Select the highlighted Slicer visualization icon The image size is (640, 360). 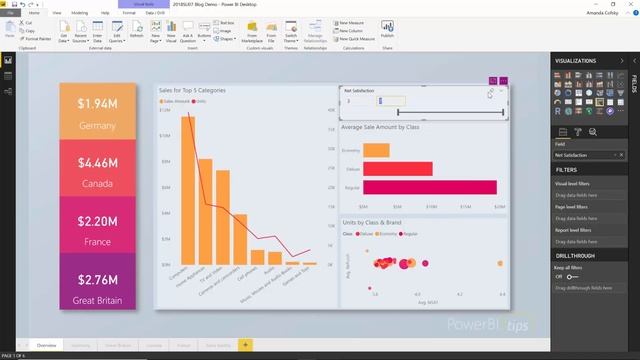point(600,102)
